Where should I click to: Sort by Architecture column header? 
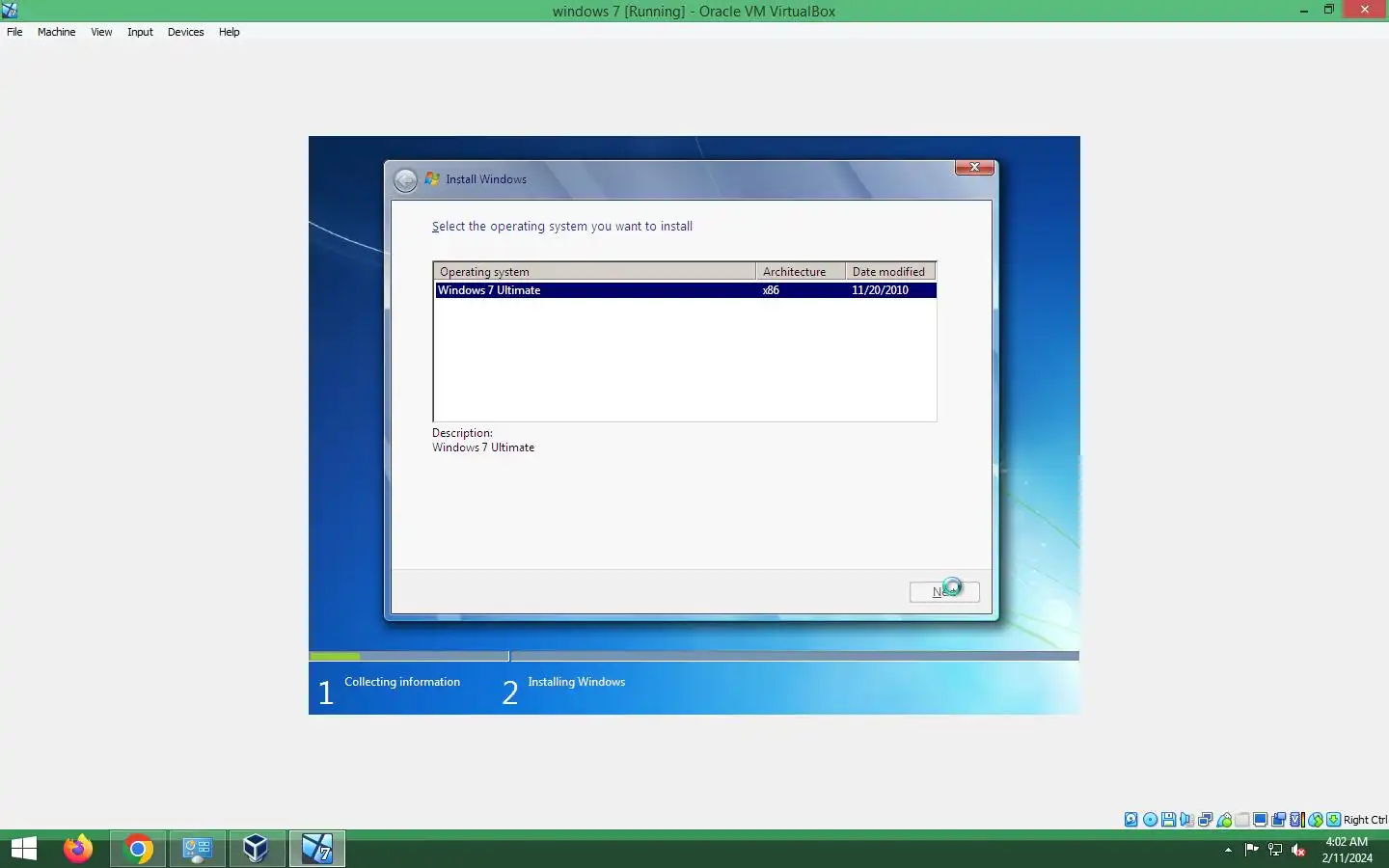click(801, 271)
